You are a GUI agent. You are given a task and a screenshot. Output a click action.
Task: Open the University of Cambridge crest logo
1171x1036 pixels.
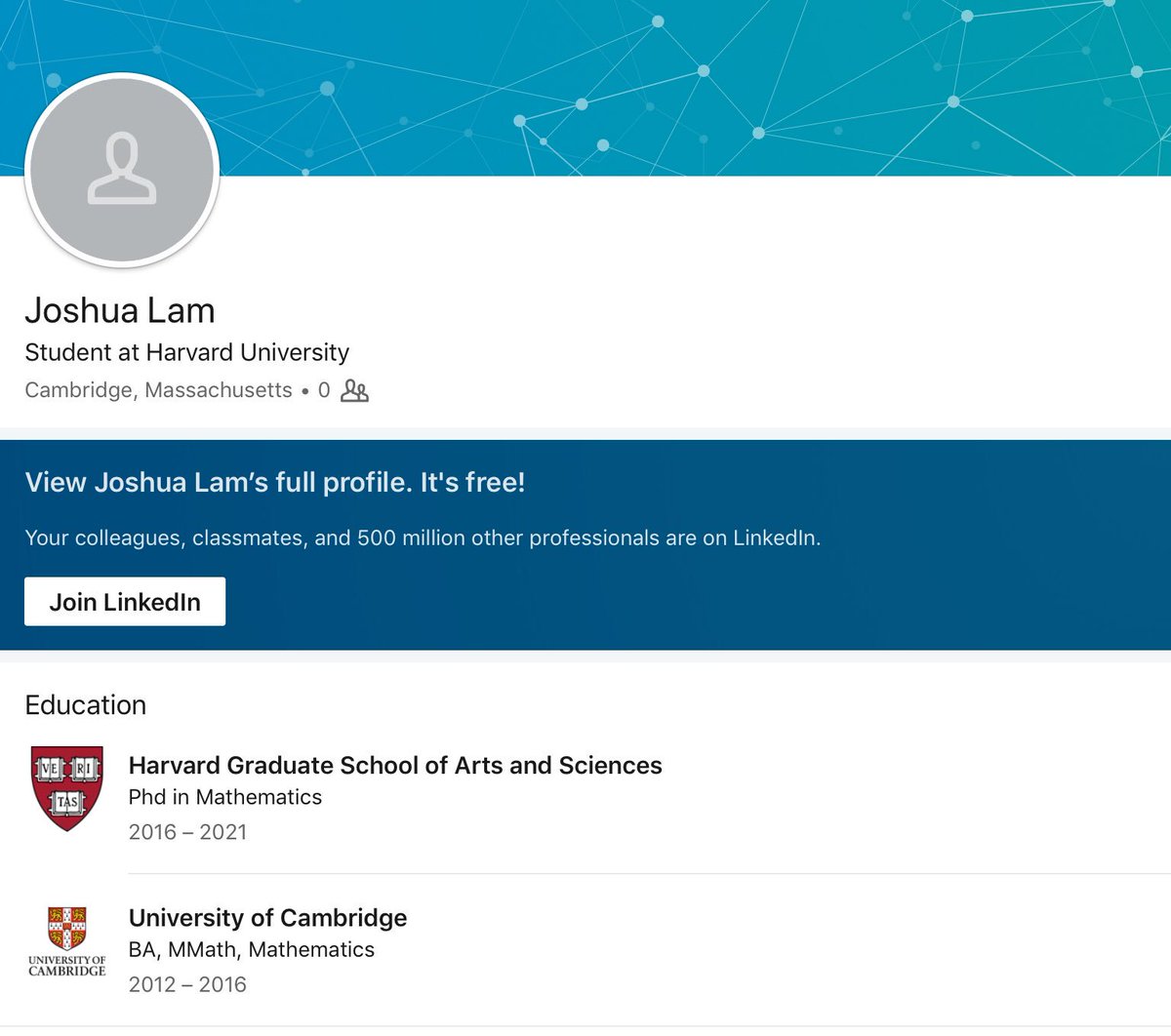click(66, 940)
